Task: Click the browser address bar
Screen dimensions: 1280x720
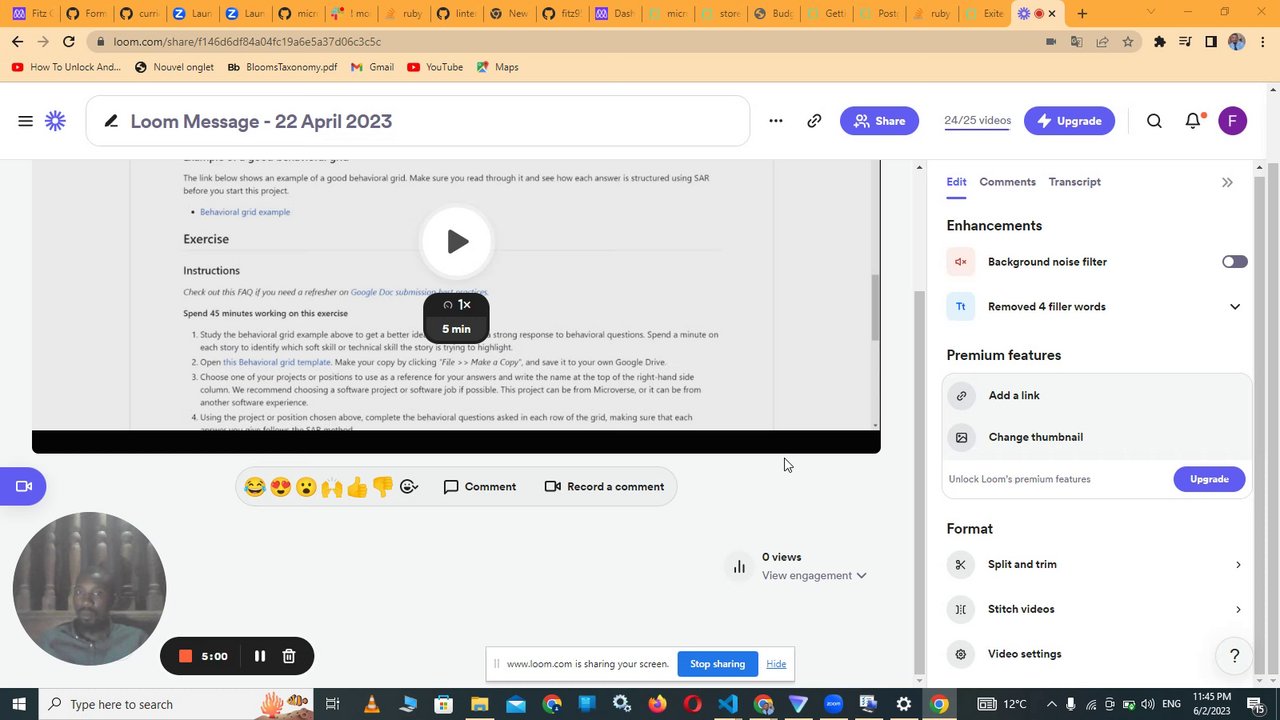Action: tap(570, 42)
